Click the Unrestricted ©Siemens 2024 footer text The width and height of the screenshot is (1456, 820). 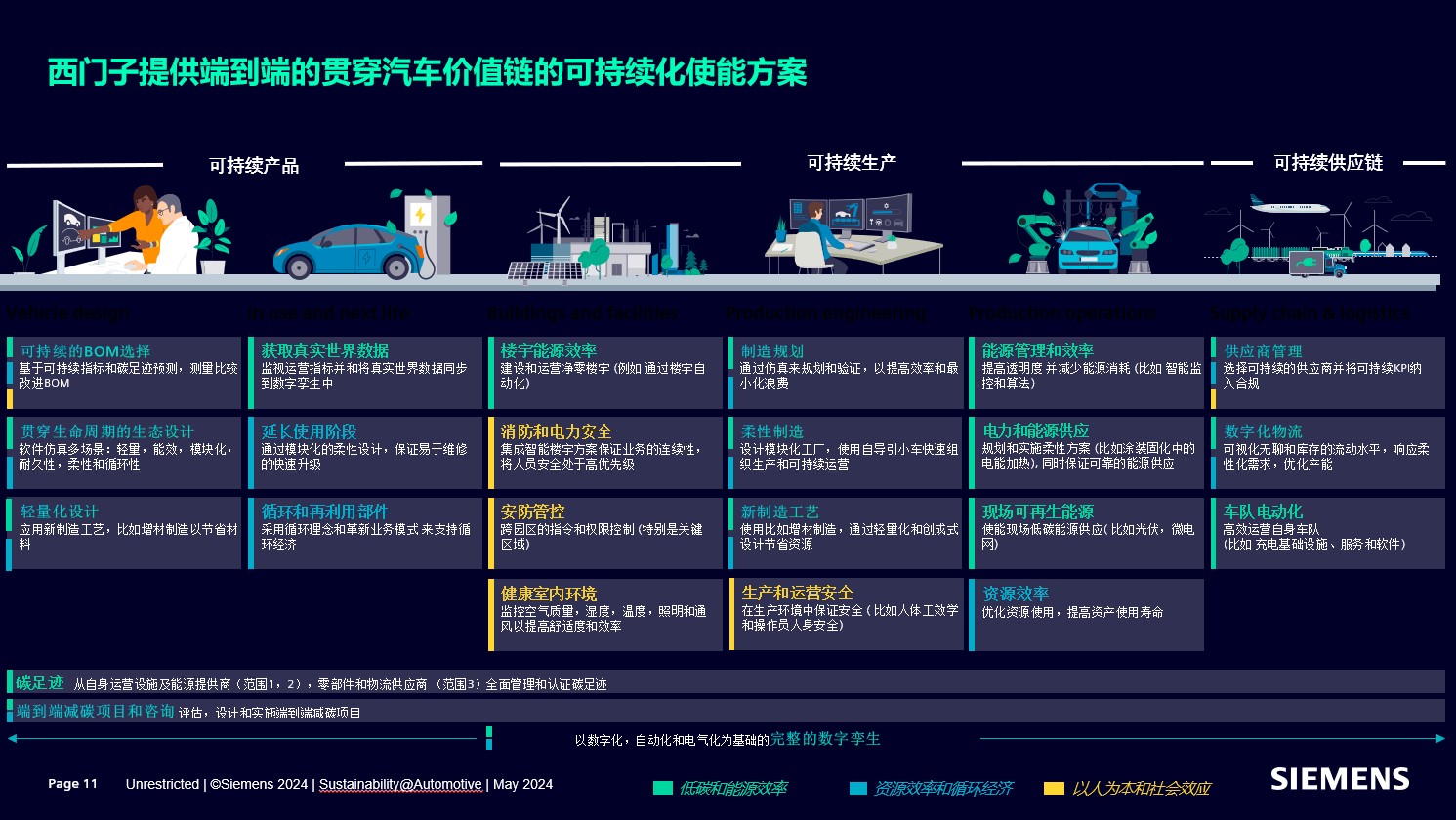click(217, 784)
